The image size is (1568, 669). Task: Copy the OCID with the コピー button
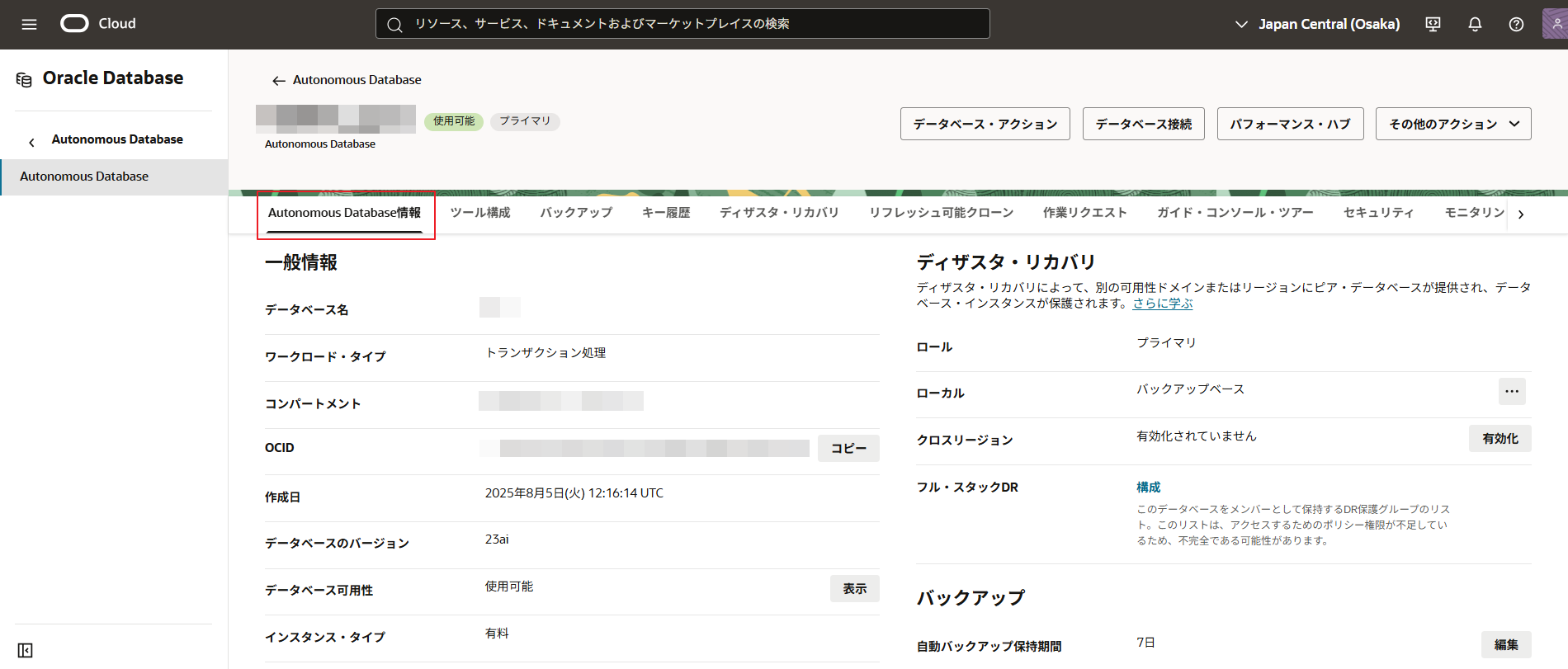point(848,448)
